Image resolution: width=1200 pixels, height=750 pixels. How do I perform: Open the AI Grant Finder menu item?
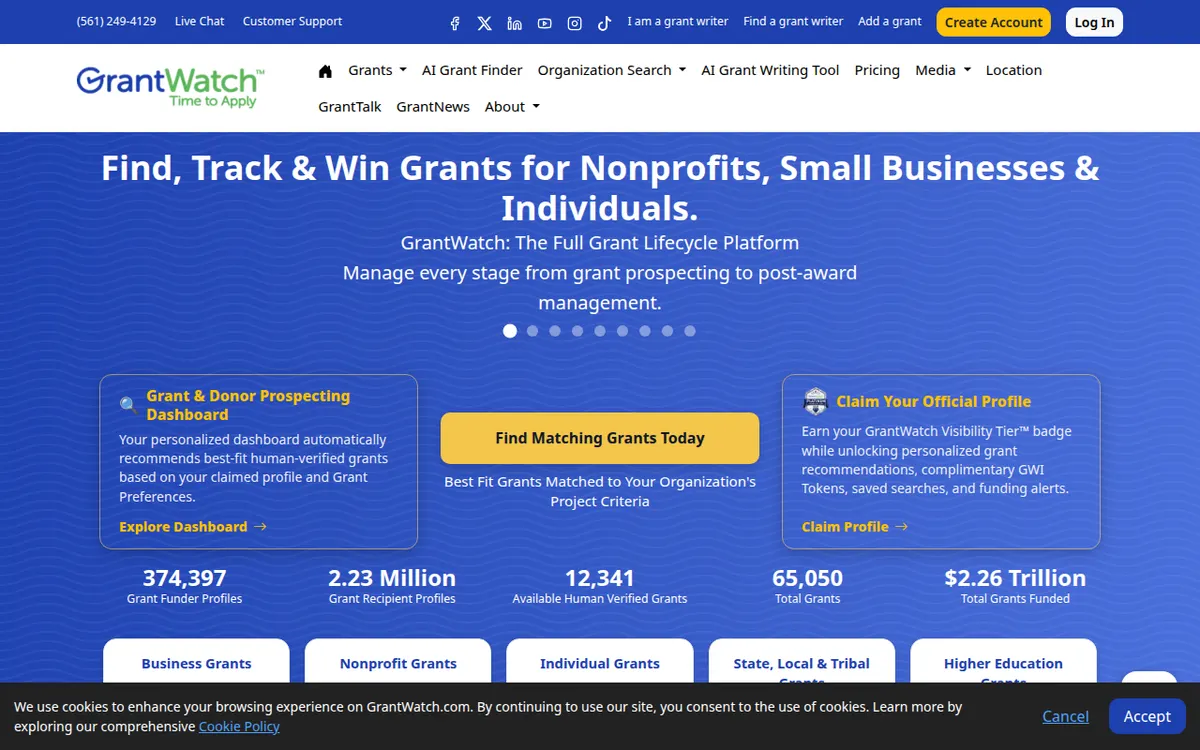(x=472, y=70)
